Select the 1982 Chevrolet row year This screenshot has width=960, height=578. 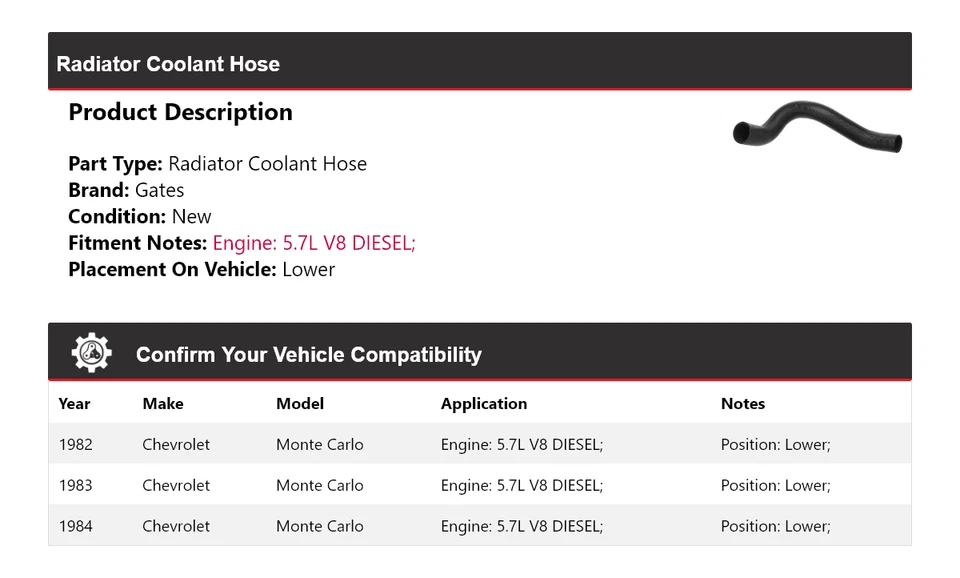coord(75,445)
